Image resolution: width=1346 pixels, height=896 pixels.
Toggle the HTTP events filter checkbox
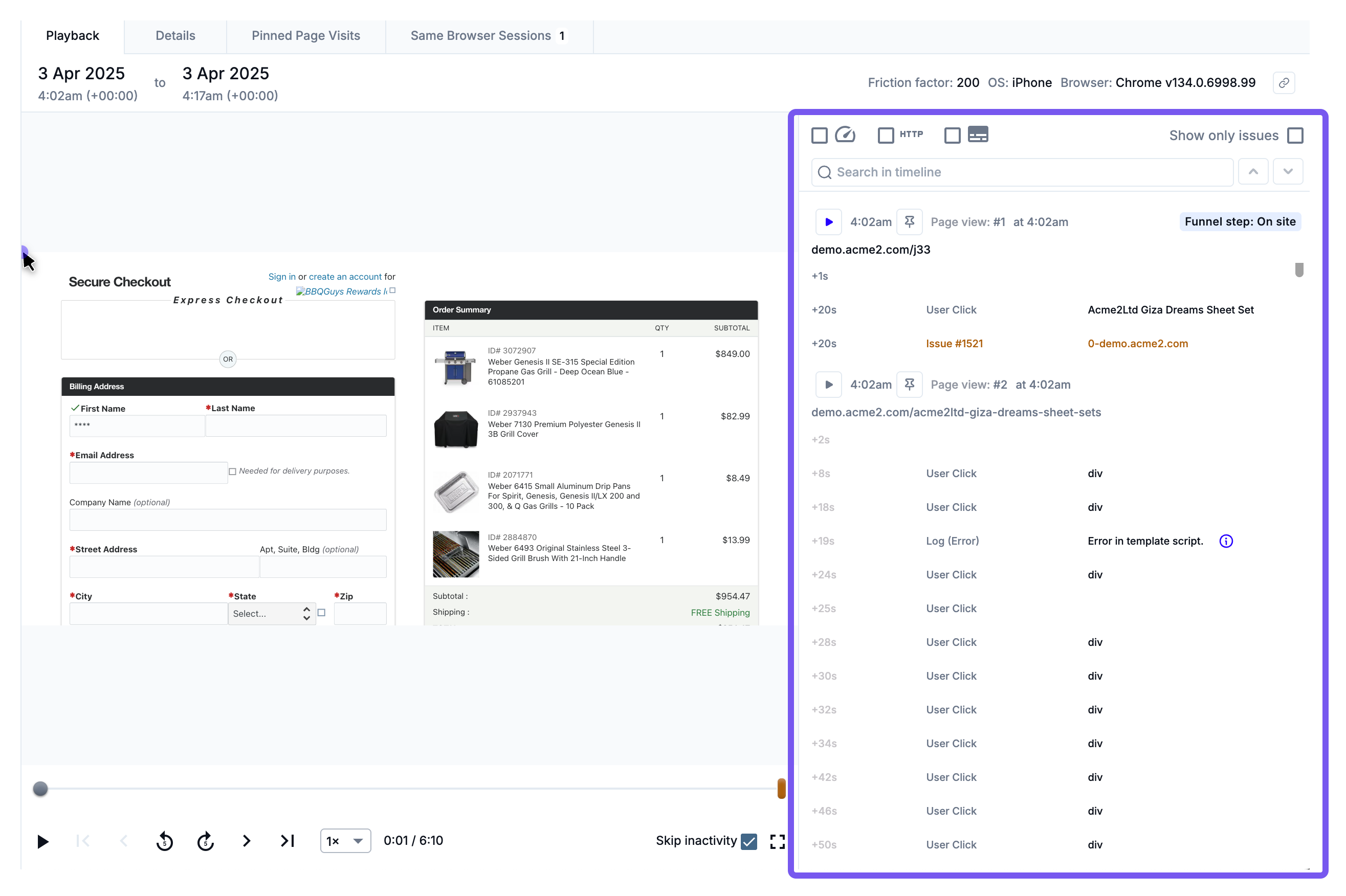886,136
